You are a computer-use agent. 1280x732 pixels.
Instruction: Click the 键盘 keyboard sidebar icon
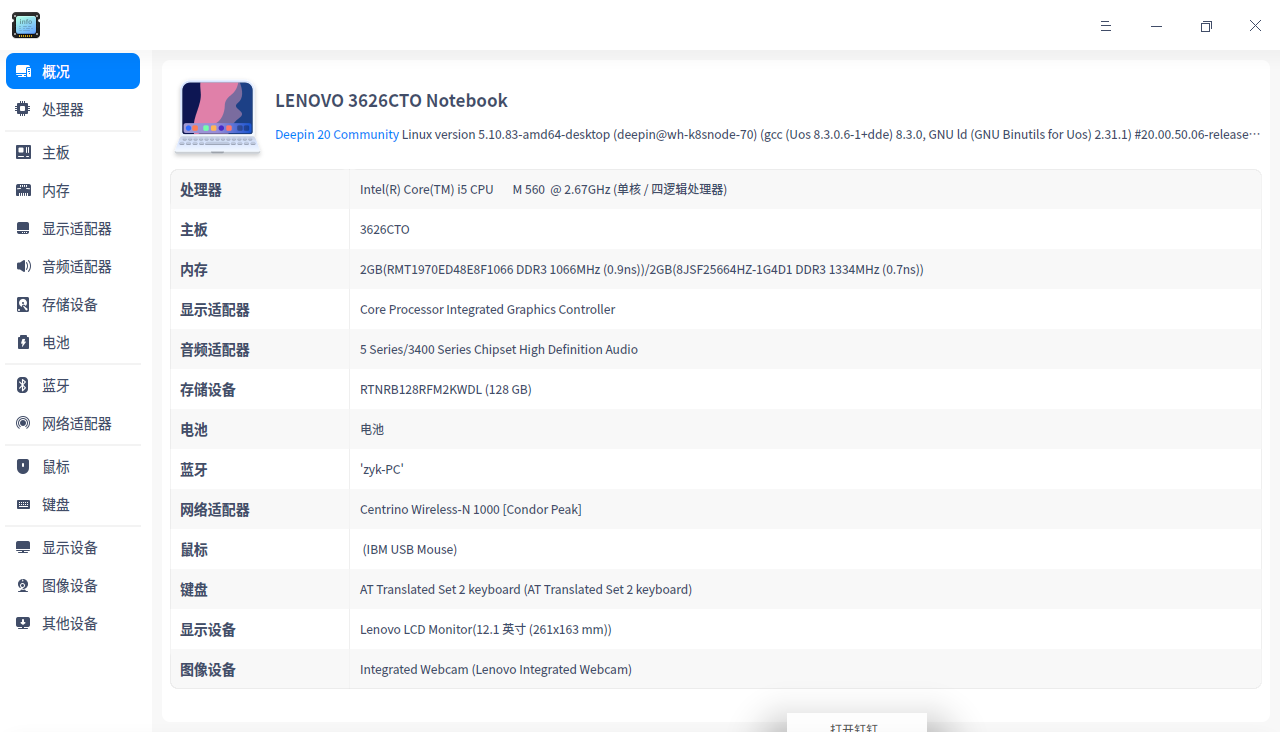point(23,505)
